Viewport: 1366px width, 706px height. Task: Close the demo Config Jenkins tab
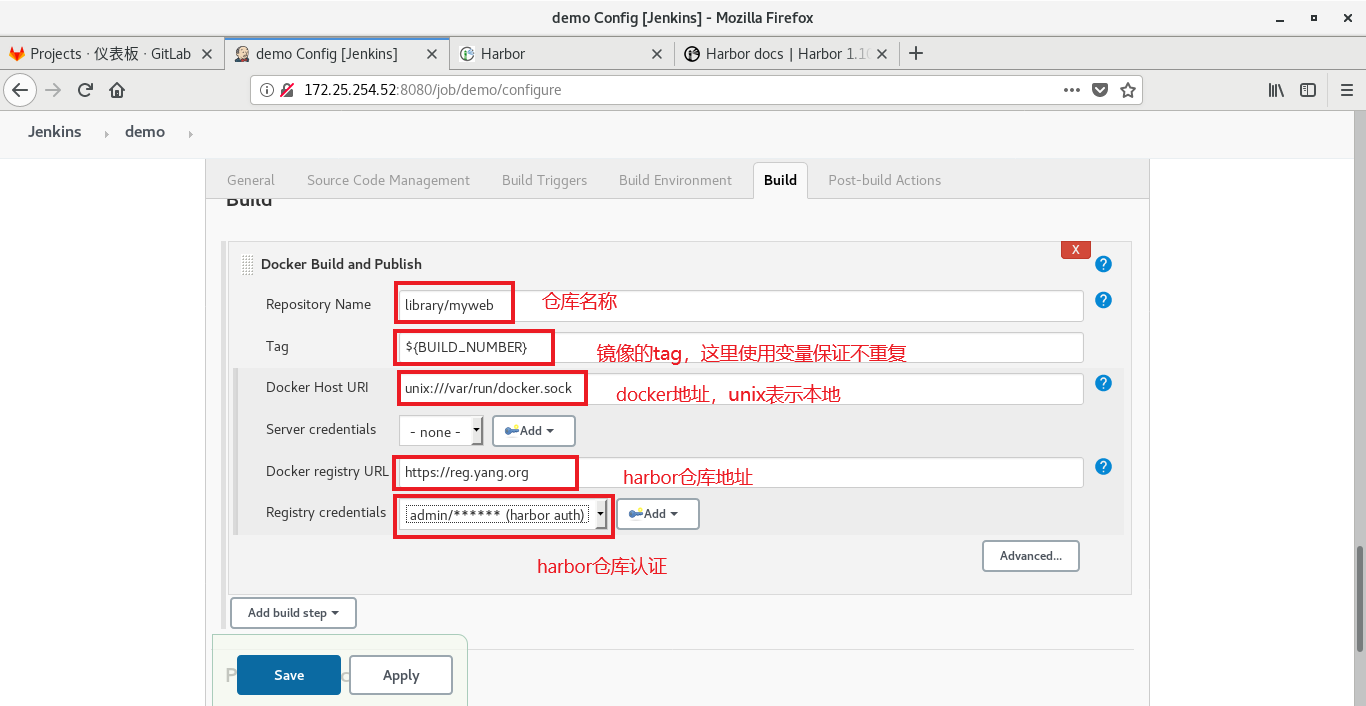[x=432, y=54]
